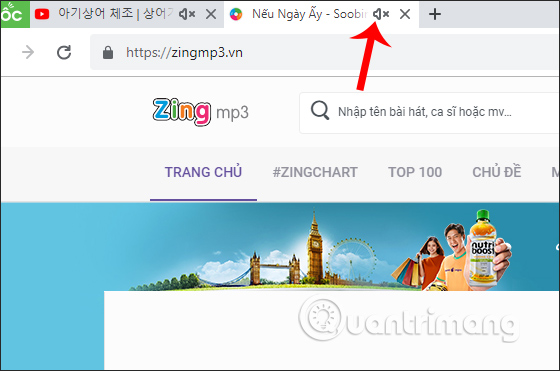This screenshot has width=560, height=371.
Task: Click the zingmp3.vn address bar
Action: tap(324, 52)
